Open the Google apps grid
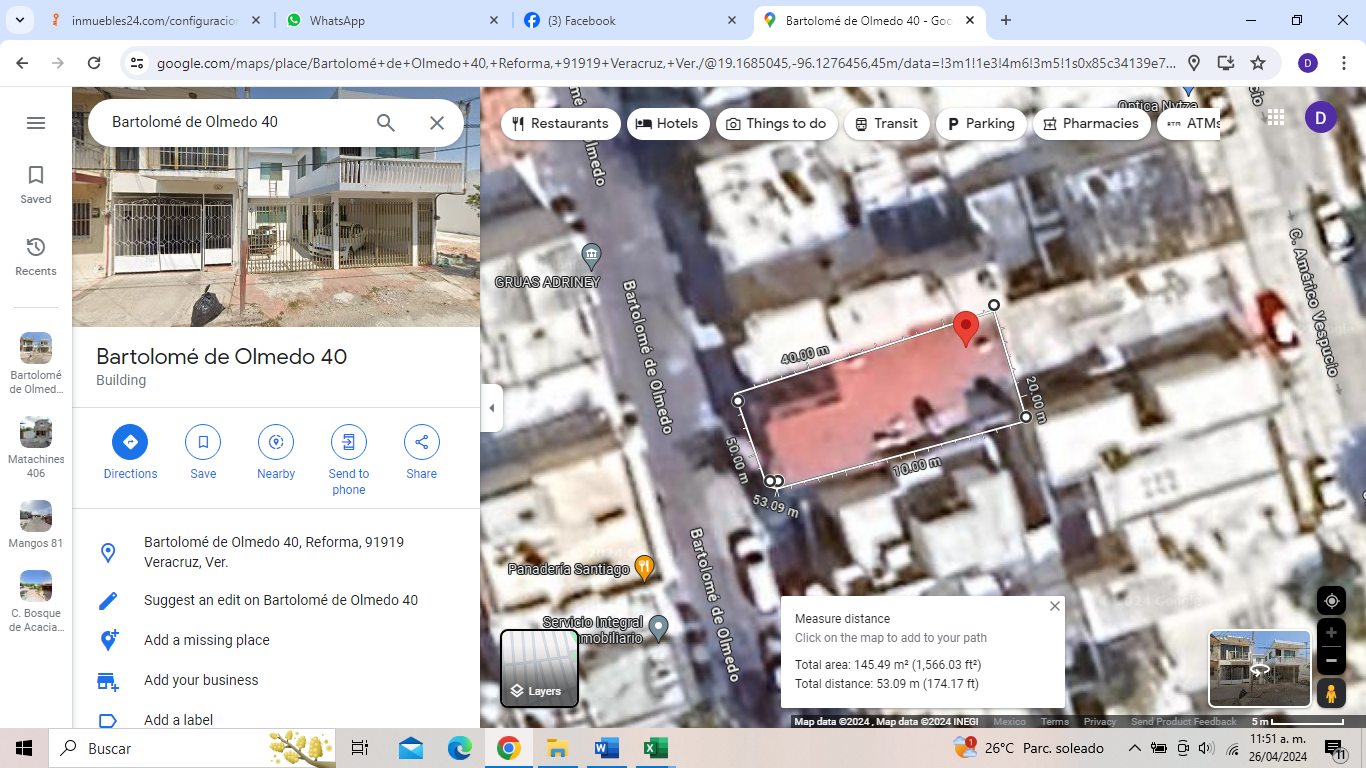The image size is (1366, 768). point(1275,117)
